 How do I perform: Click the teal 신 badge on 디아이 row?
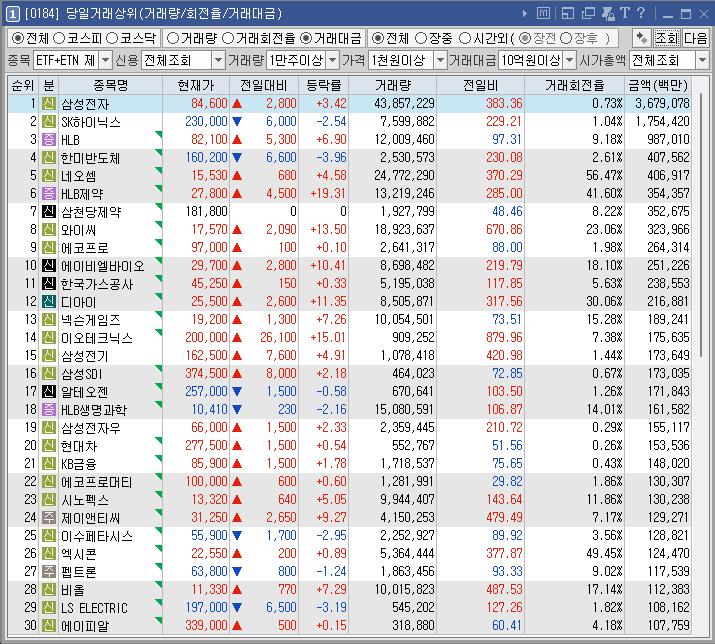click(x=49, y=301)
